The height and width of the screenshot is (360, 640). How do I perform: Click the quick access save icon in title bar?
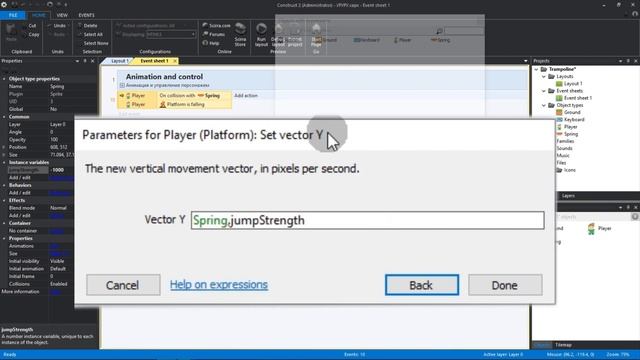point(14,4)
